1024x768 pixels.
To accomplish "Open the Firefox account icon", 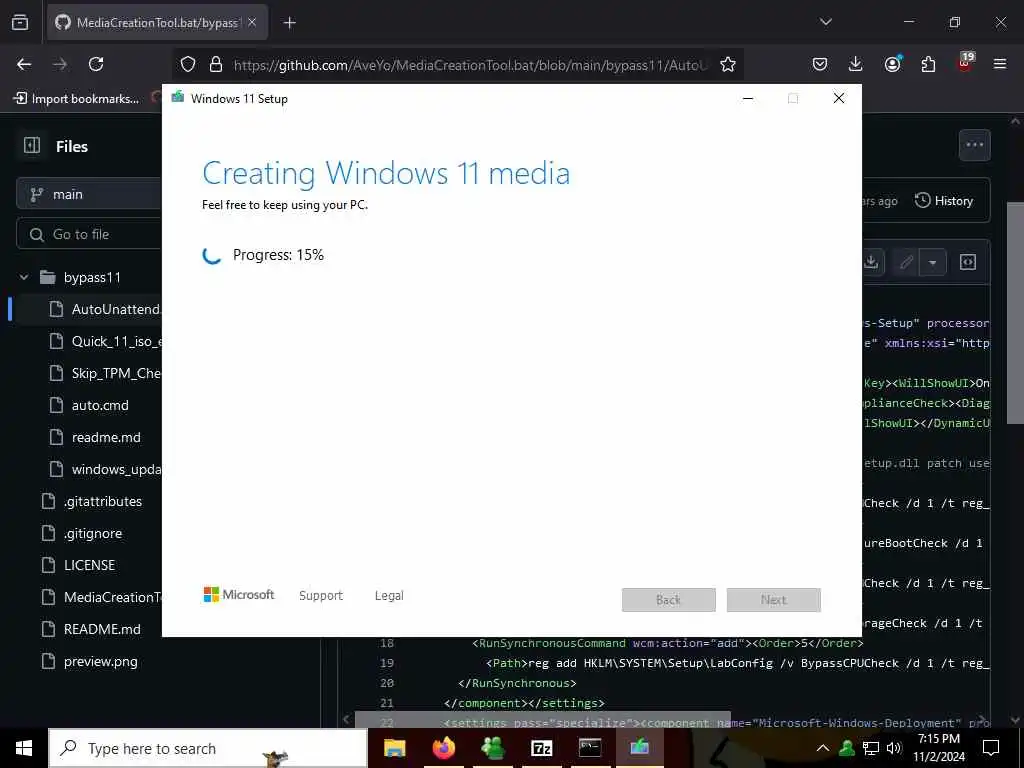I will (892, 64).
